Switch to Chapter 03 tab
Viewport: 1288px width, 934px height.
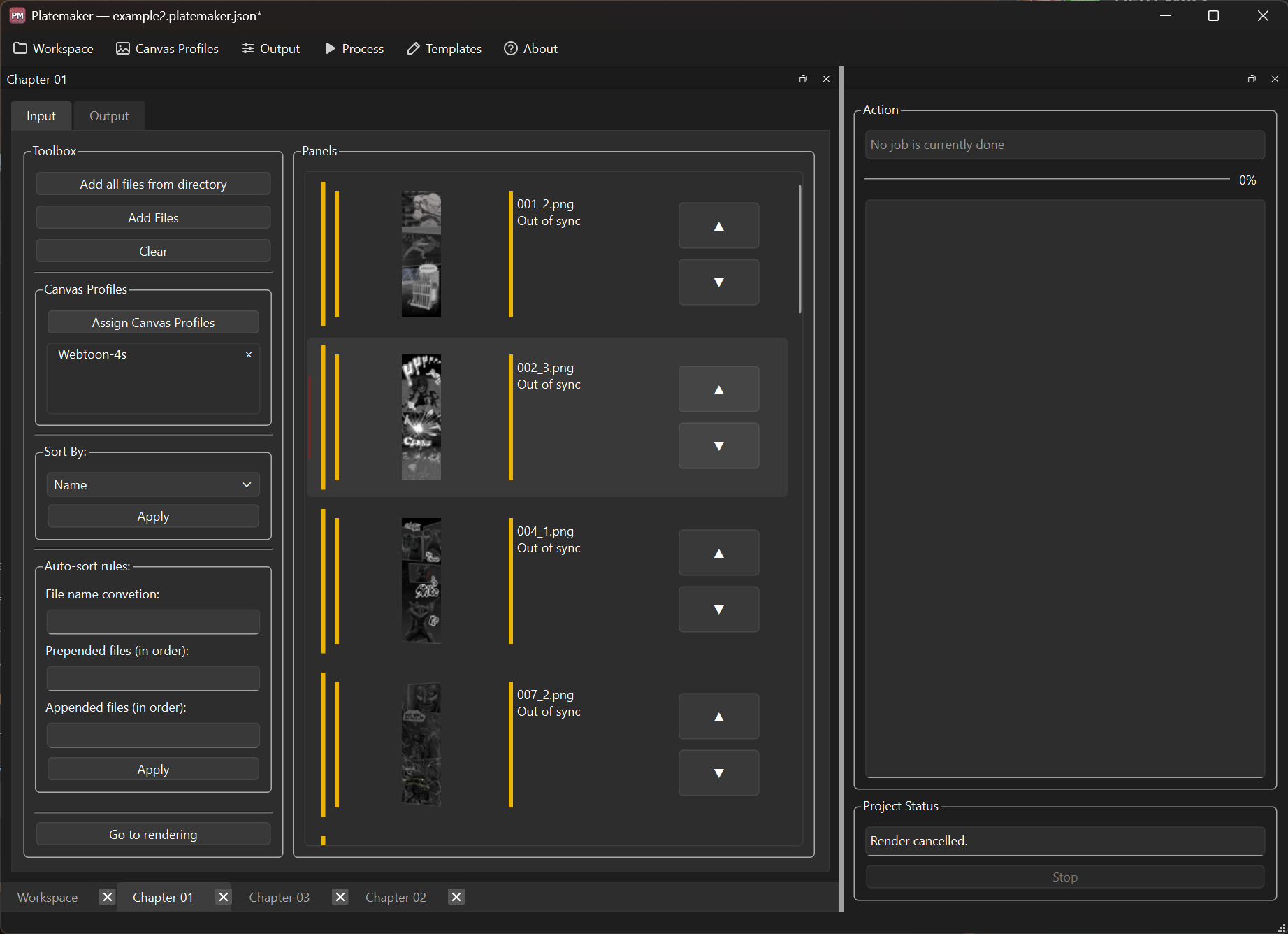[279, 897]
